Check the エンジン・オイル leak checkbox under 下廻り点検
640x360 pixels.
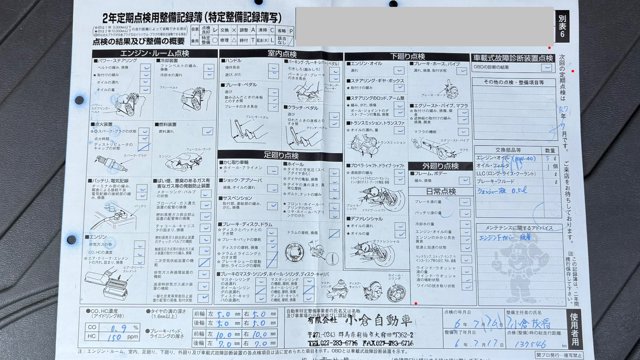pos(399,71)
